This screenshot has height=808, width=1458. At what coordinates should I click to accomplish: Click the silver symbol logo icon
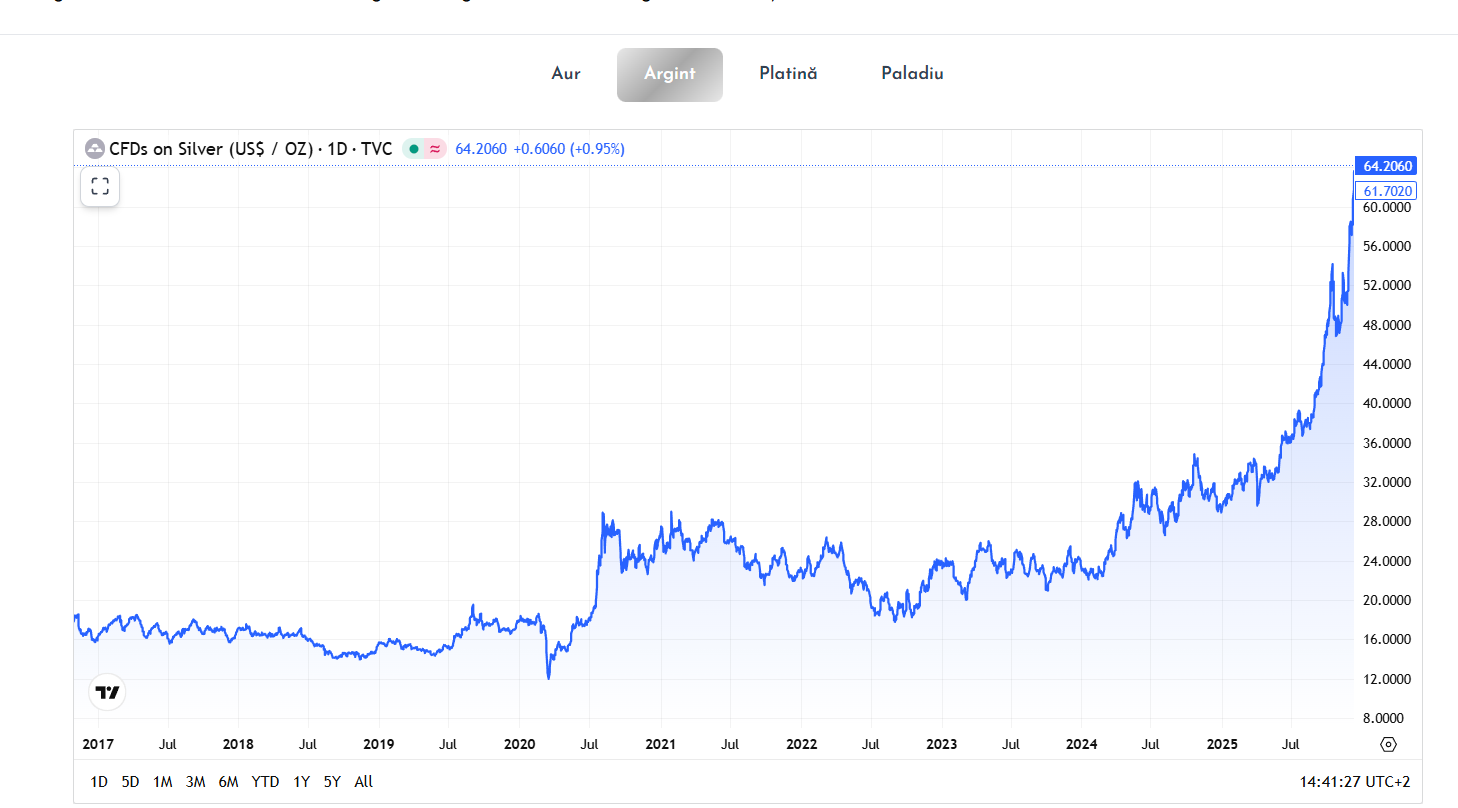(95, 149)
